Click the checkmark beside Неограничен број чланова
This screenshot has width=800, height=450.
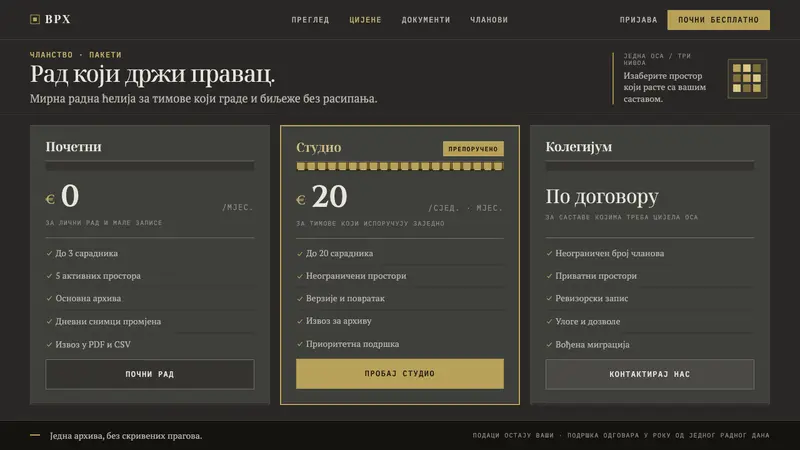549,253
